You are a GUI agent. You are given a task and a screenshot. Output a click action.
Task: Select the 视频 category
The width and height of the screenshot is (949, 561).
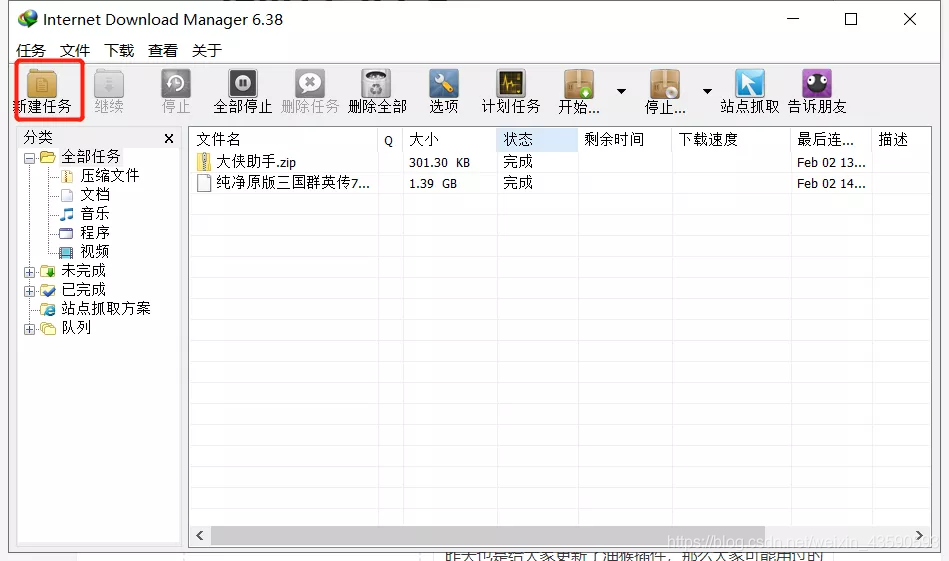coord(95,252)
